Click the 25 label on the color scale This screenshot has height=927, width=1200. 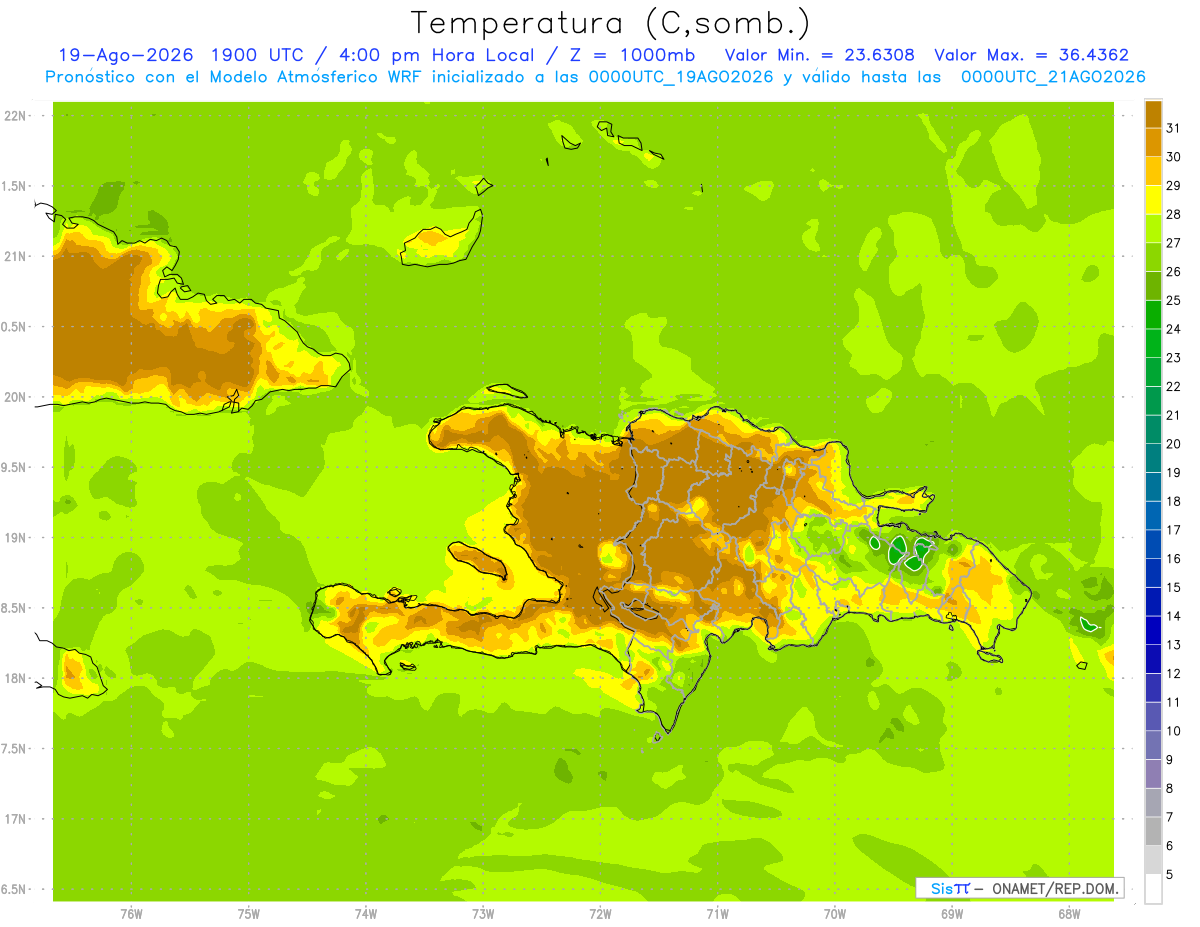point(1173,300)
